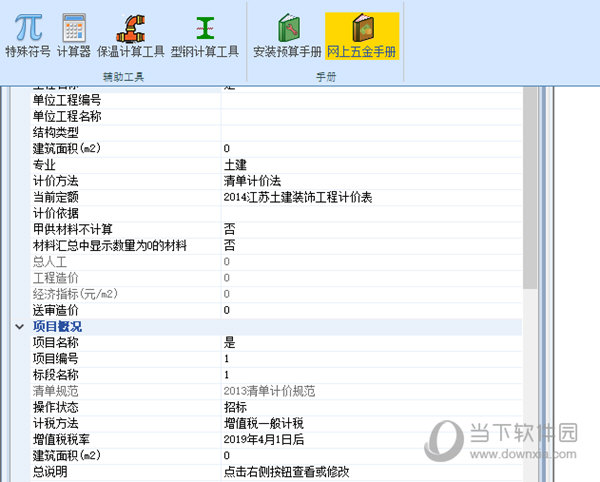Collapse the 项目概况 section
The height and width of the screenshot is (482, 600).
click(x=20, y=327)
